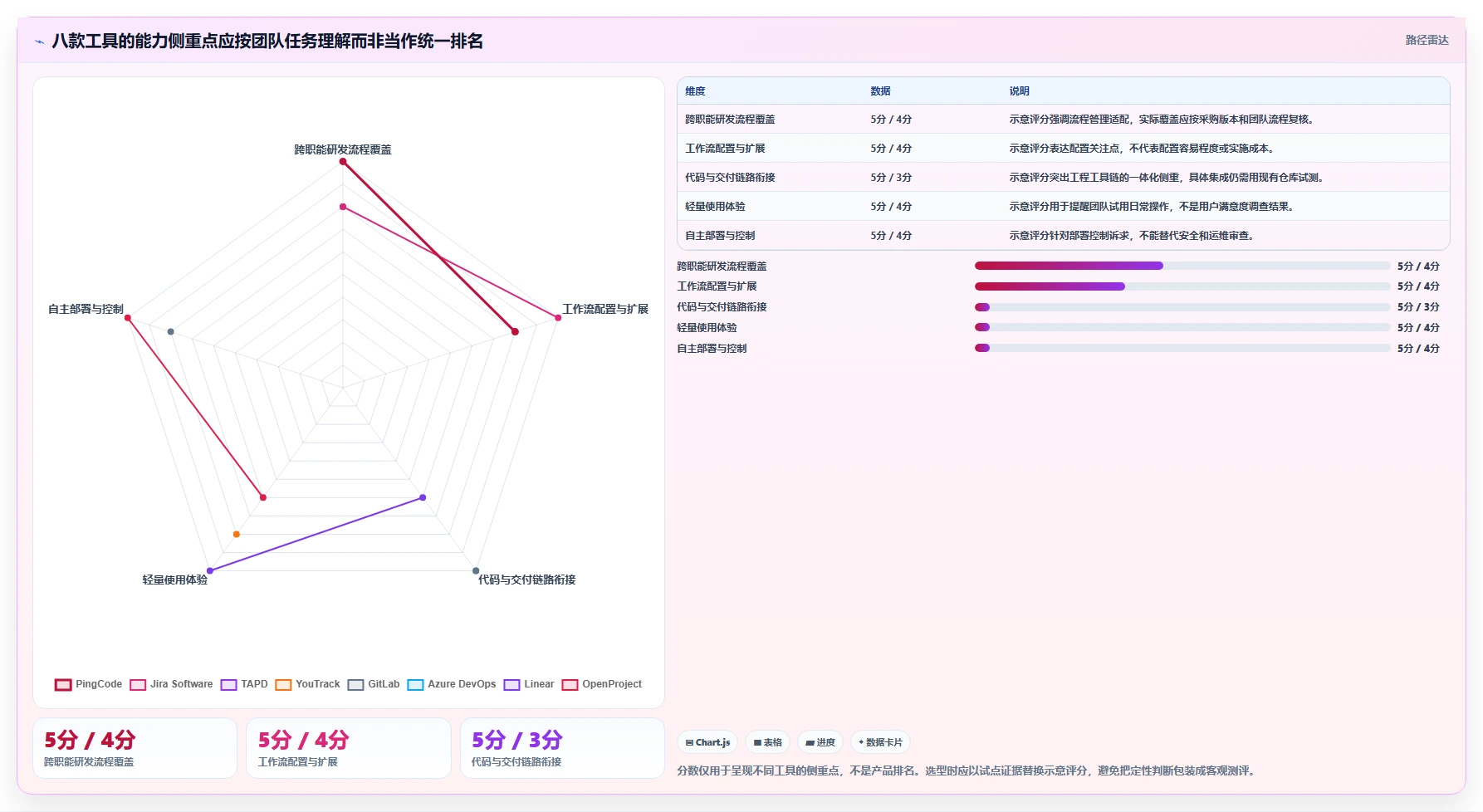Click the 轻量使用体验 progress bar
The width and height of the screenshot is (1483, 812).
pos(1182,327)
